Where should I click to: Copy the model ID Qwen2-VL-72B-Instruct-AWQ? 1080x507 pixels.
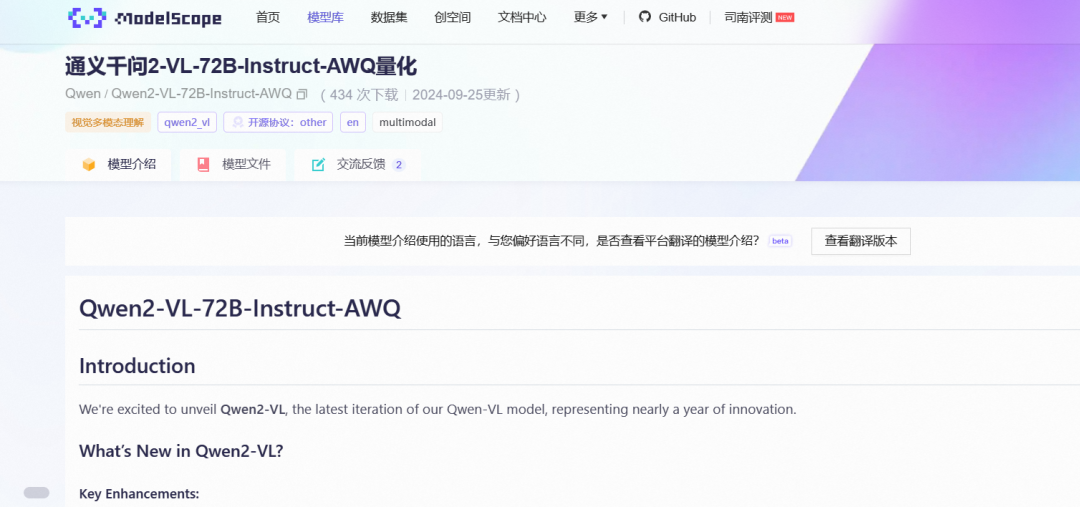click(302, 94)
